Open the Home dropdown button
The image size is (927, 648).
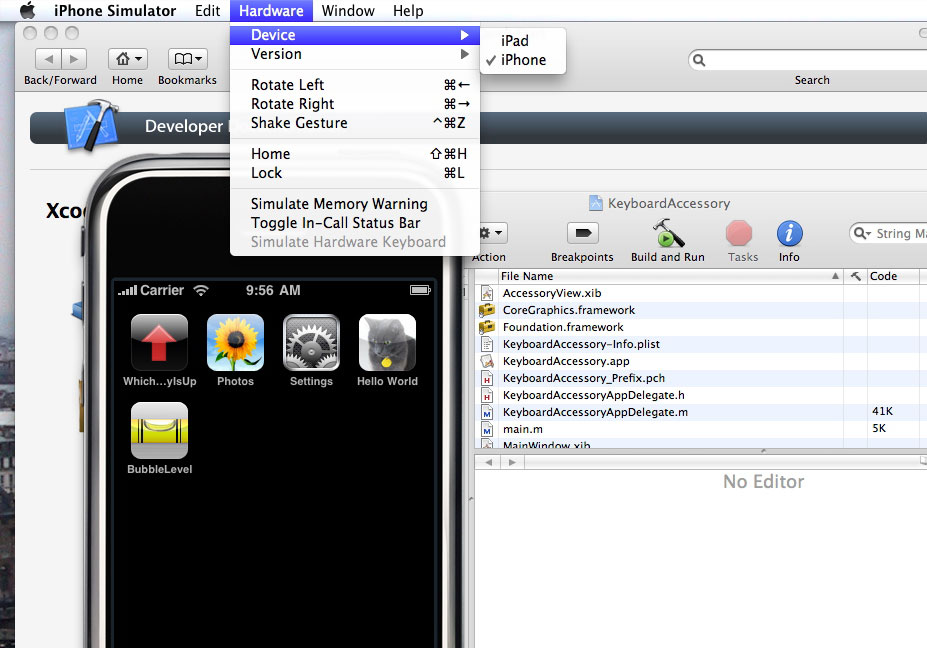pos(128,59)
